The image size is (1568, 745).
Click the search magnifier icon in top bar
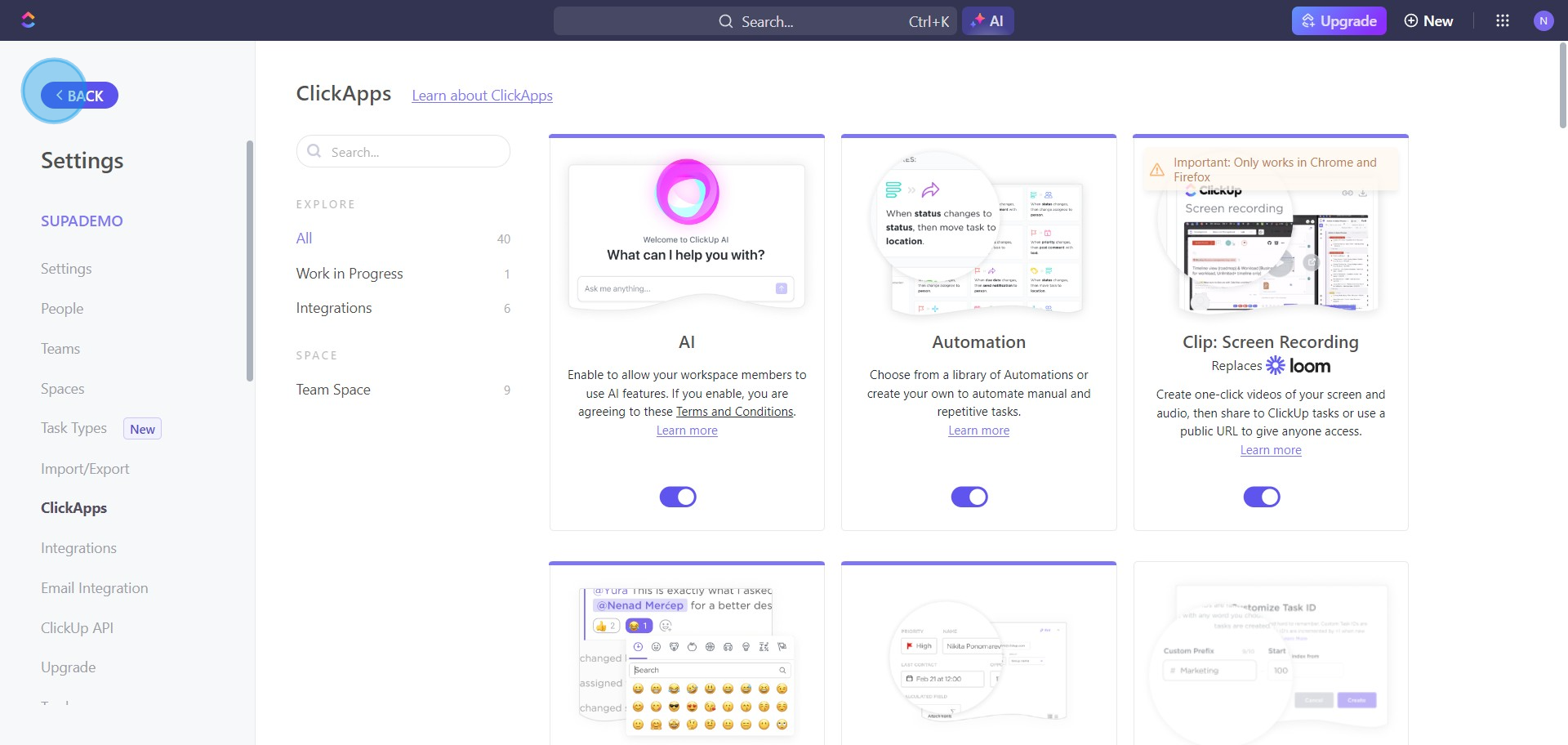point(726,21)
